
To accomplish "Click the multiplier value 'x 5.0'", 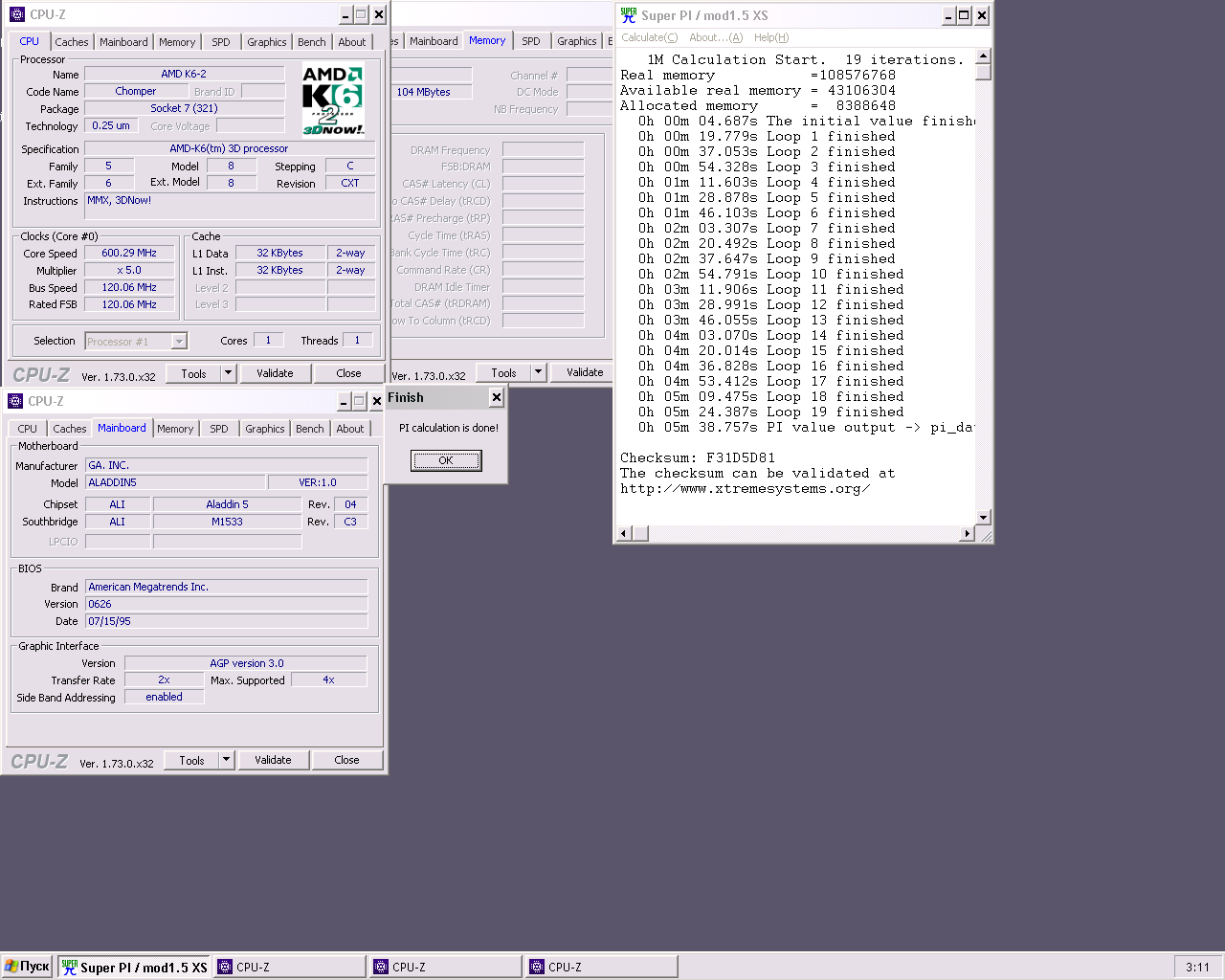I will 129,270.
